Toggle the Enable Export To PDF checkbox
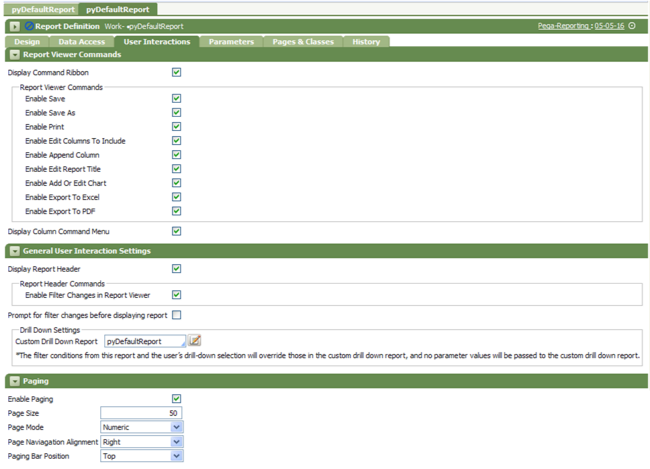The height and width of the screenshot is (469, 650). (x=176, y=211)
